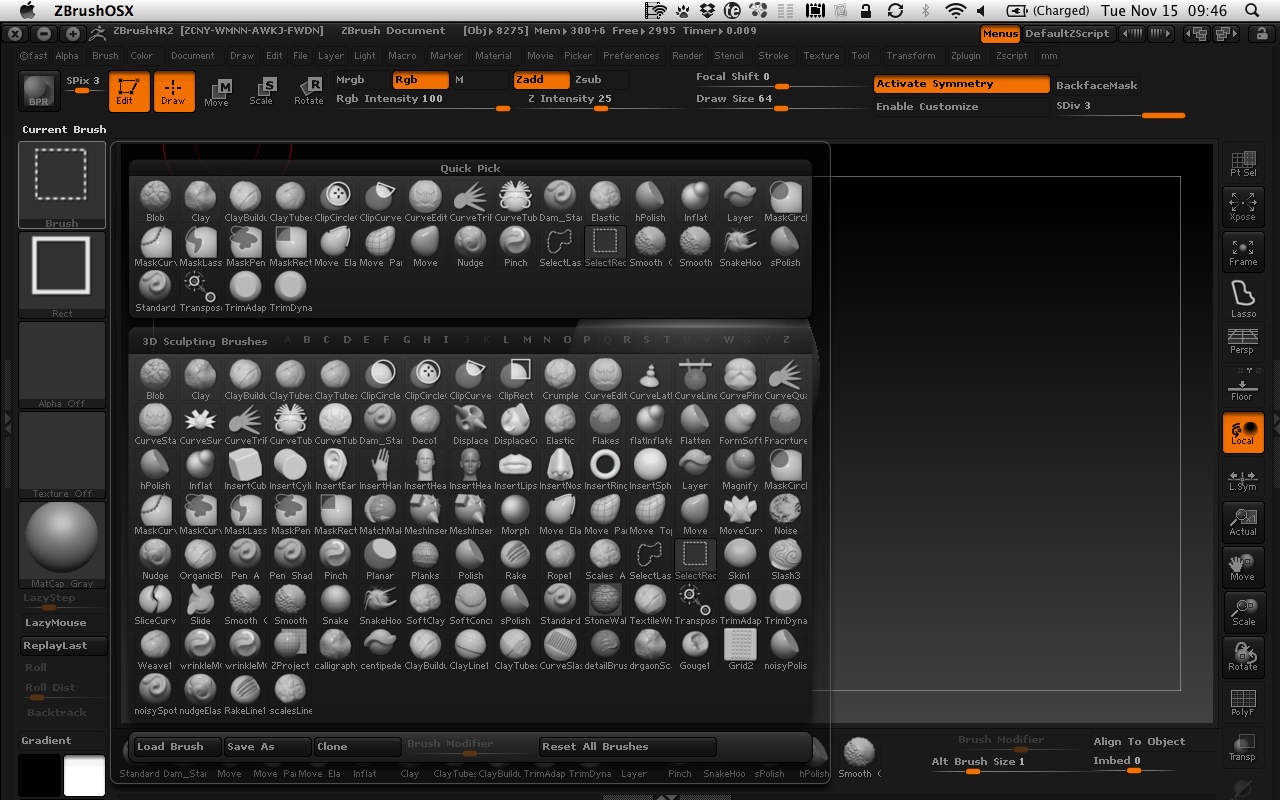Choose the Grid2 brush
Image resolution: width=1280 pixels, height=800 pixels.
click(740, 650)
